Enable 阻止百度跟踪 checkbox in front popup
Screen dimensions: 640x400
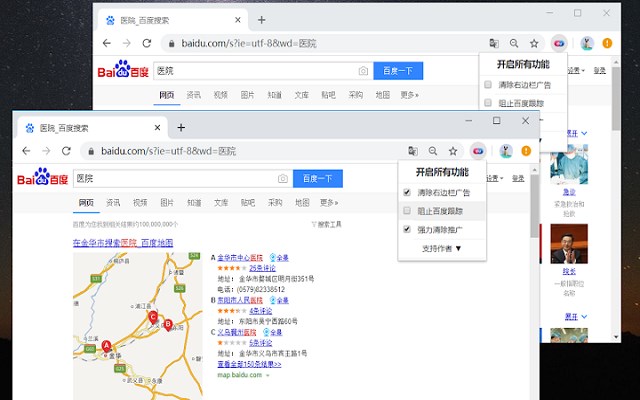[x=407, y=211]
